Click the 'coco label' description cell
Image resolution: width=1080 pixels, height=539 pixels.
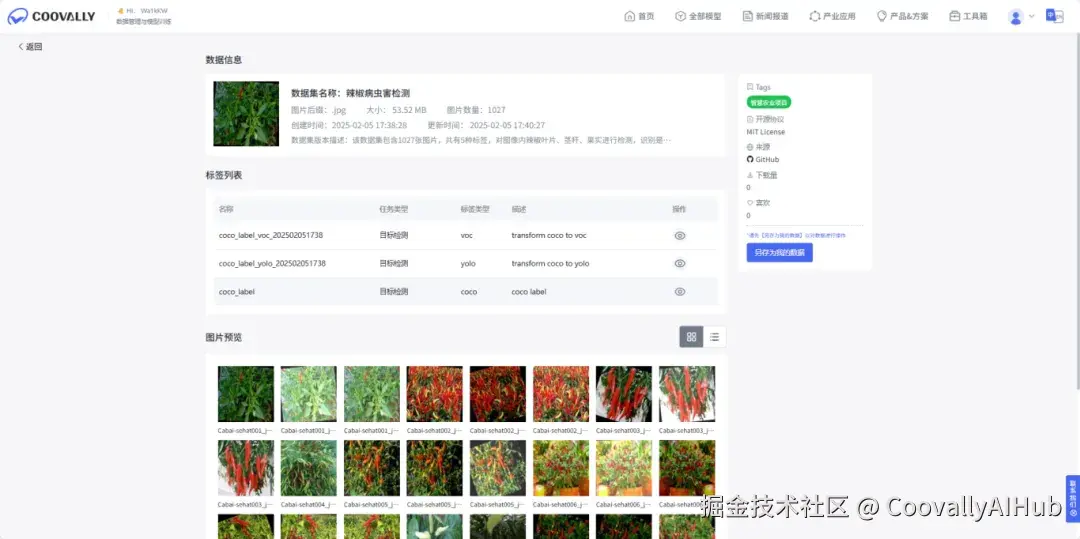pos(529,292)
